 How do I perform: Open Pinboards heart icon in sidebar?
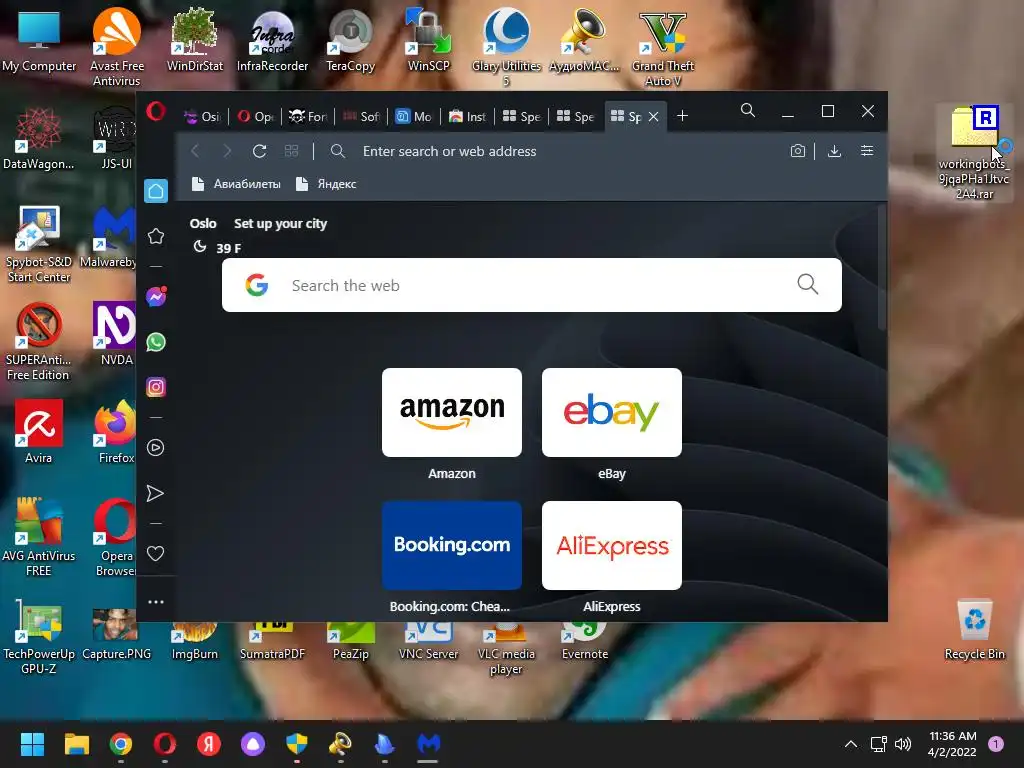click(x=155, y=554)
